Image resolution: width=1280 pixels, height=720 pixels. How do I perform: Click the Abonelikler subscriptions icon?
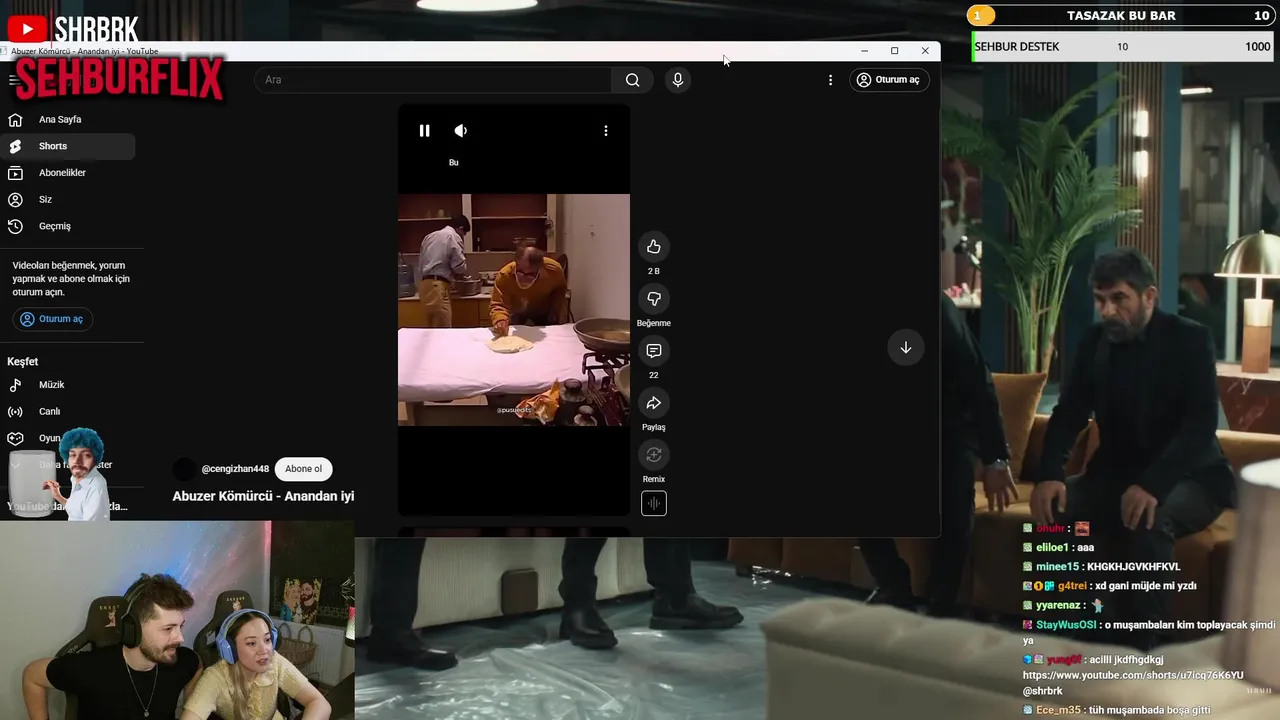(15, 173)
